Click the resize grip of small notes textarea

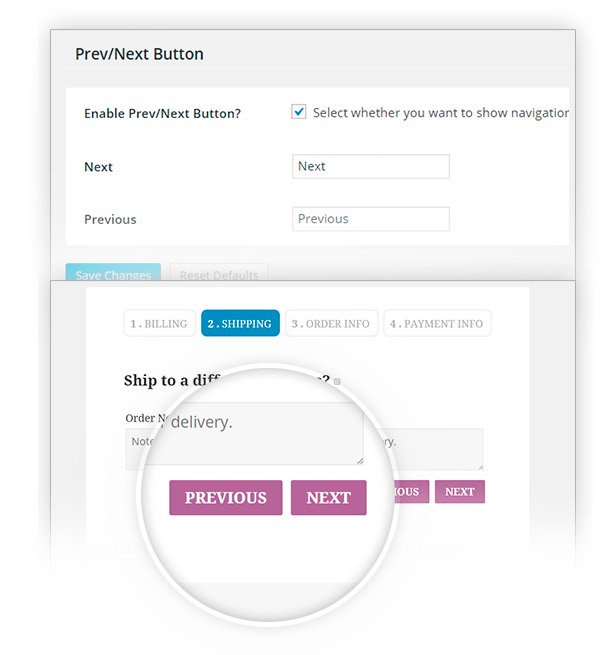coord(479,465)
